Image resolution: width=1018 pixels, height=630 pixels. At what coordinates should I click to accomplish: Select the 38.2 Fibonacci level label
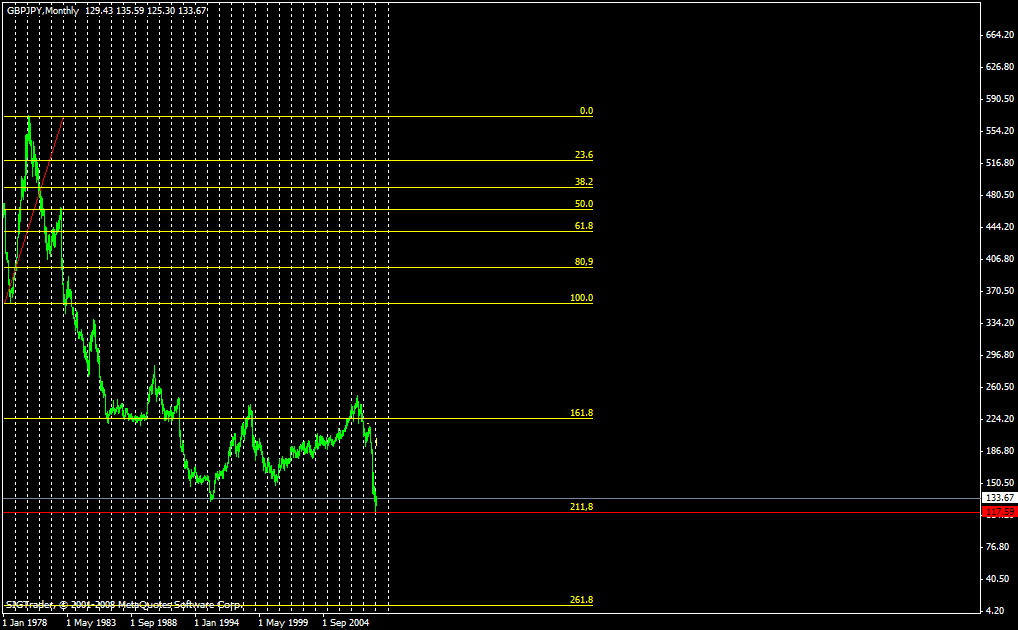click(x=584, y=183)
